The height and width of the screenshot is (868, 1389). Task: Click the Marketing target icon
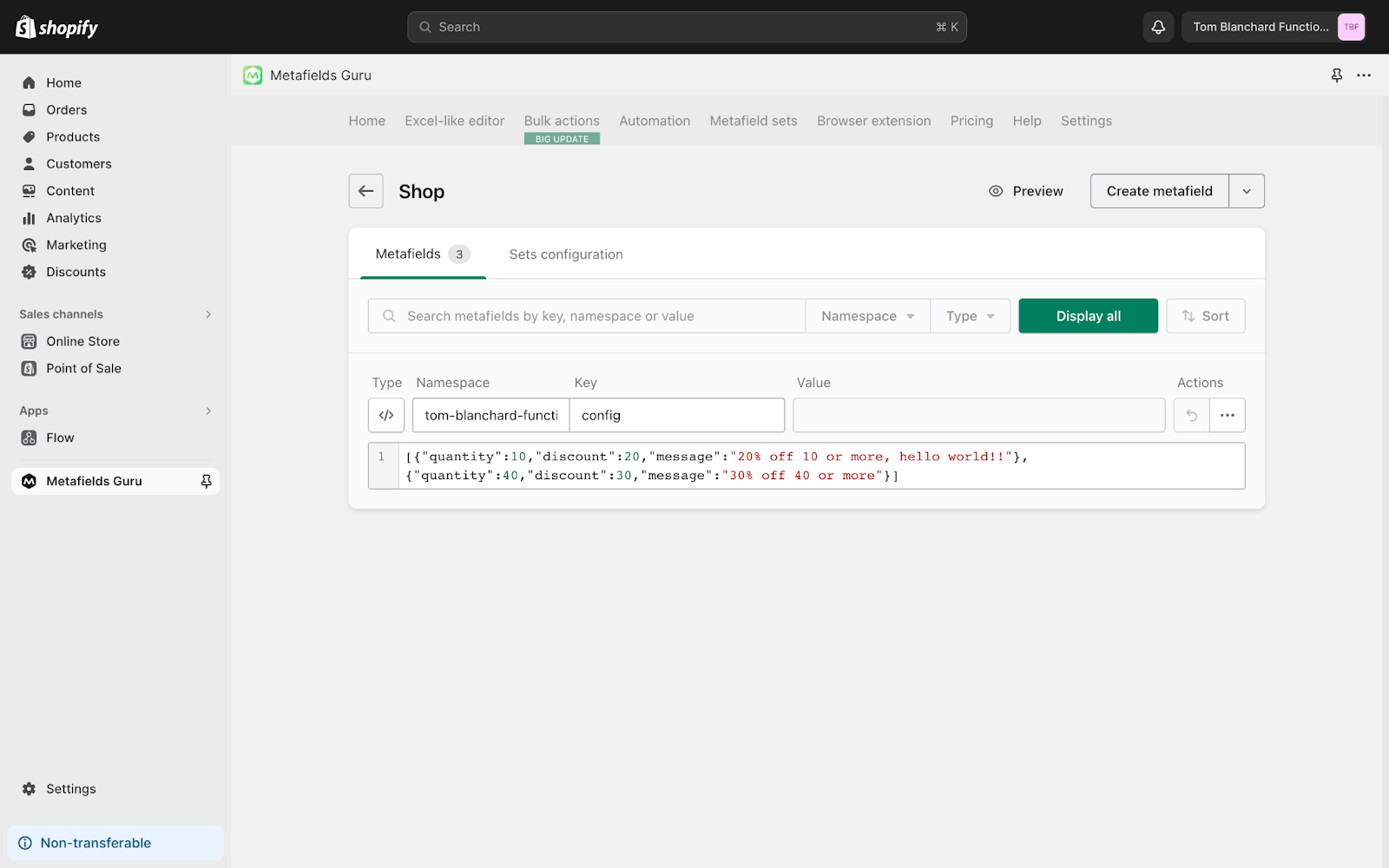29,245
